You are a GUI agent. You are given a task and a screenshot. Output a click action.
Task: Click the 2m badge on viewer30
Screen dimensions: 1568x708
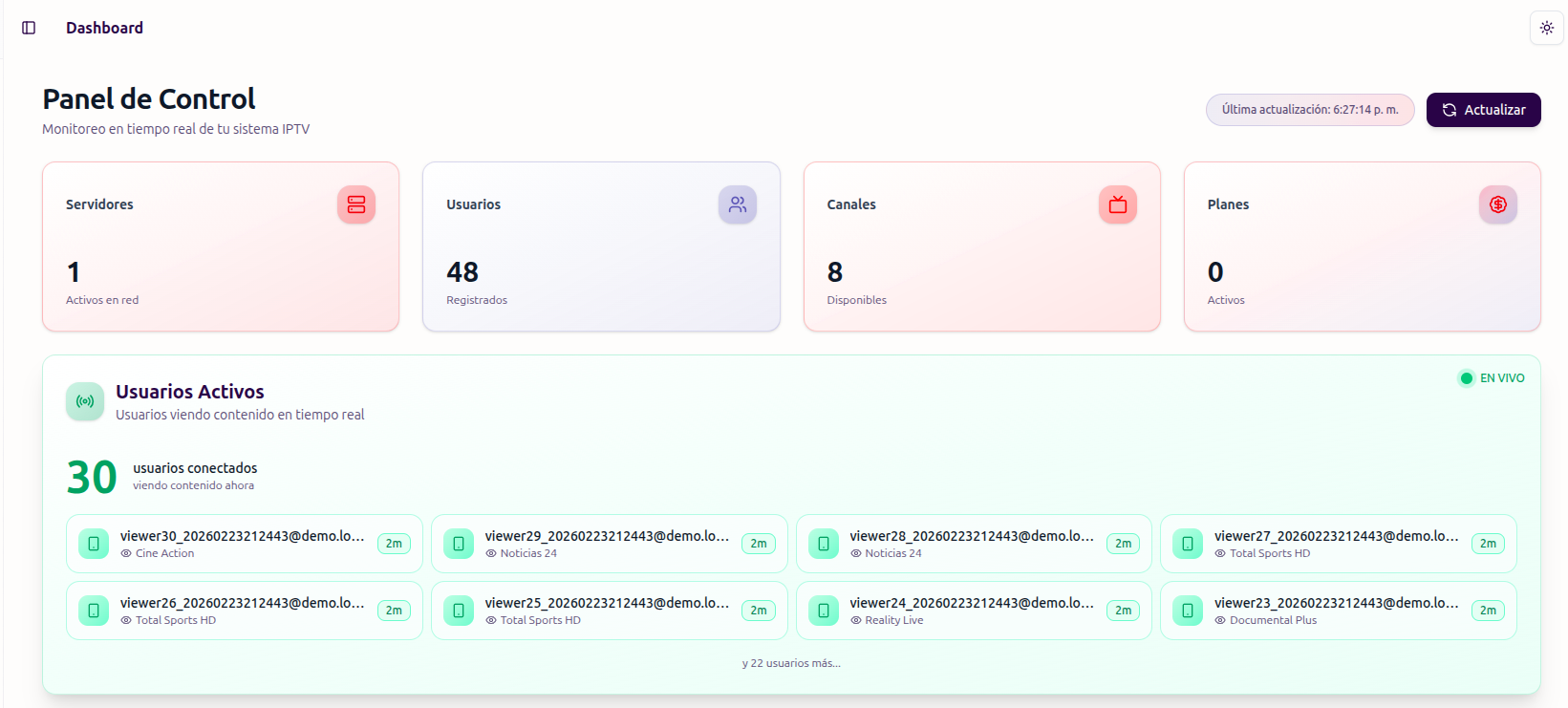click(394, 544)
